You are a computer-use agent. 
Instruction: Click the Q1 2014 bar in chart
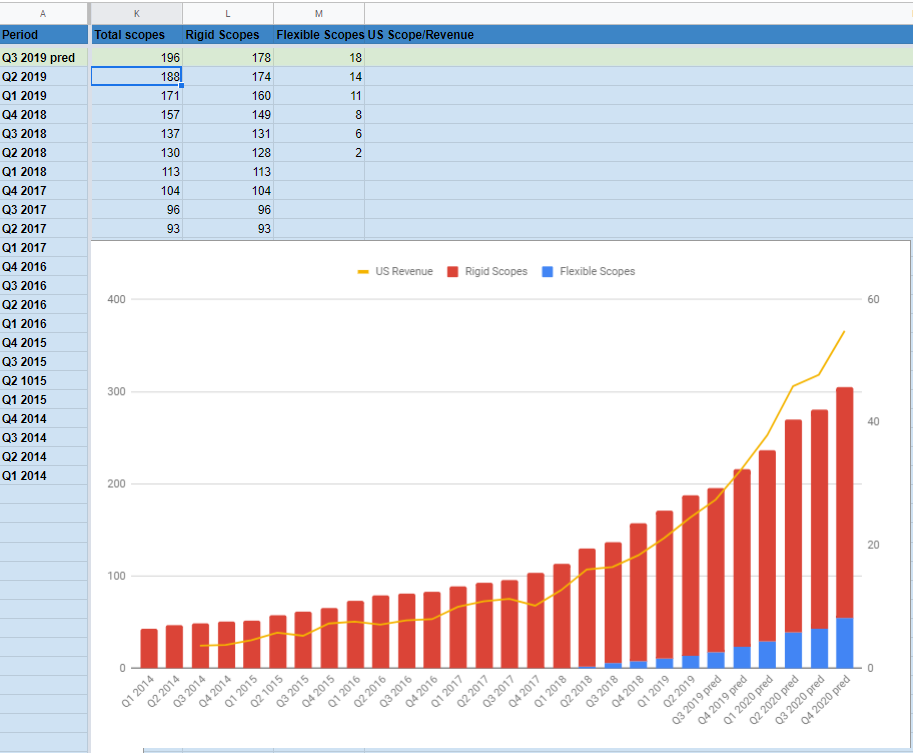149,648
